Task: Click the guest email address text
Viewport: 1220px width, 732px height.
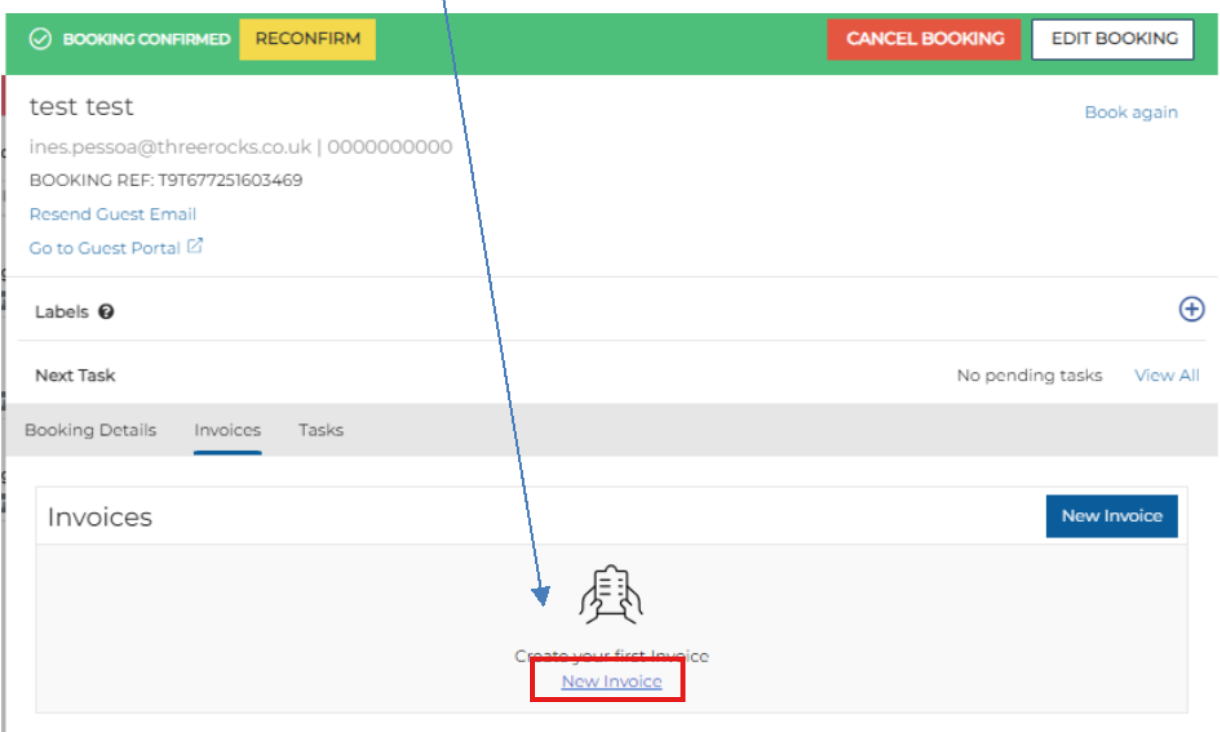Action: [x=170, y=147]
